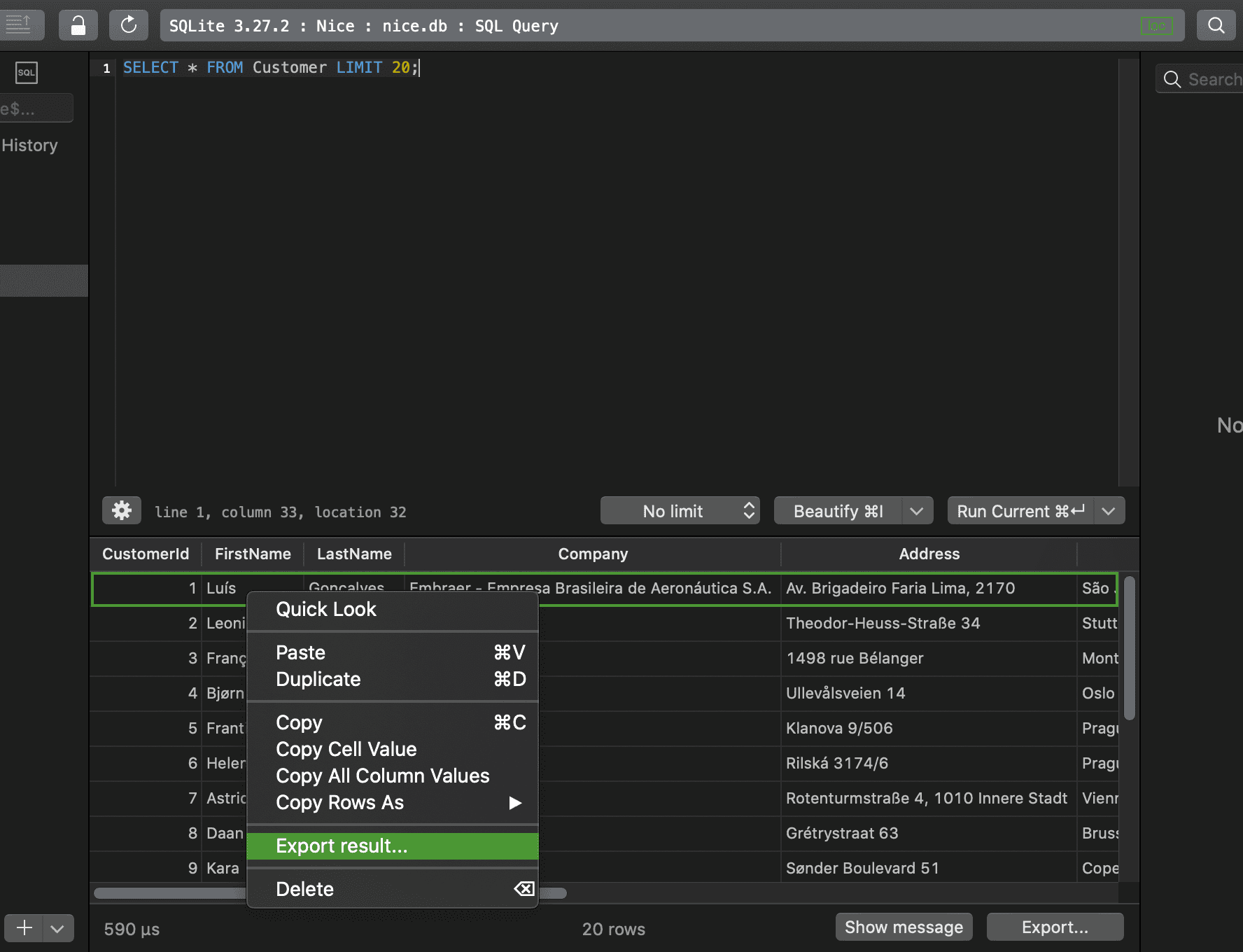
Task: Choose Export result... from the context menu
Action: 393,846
